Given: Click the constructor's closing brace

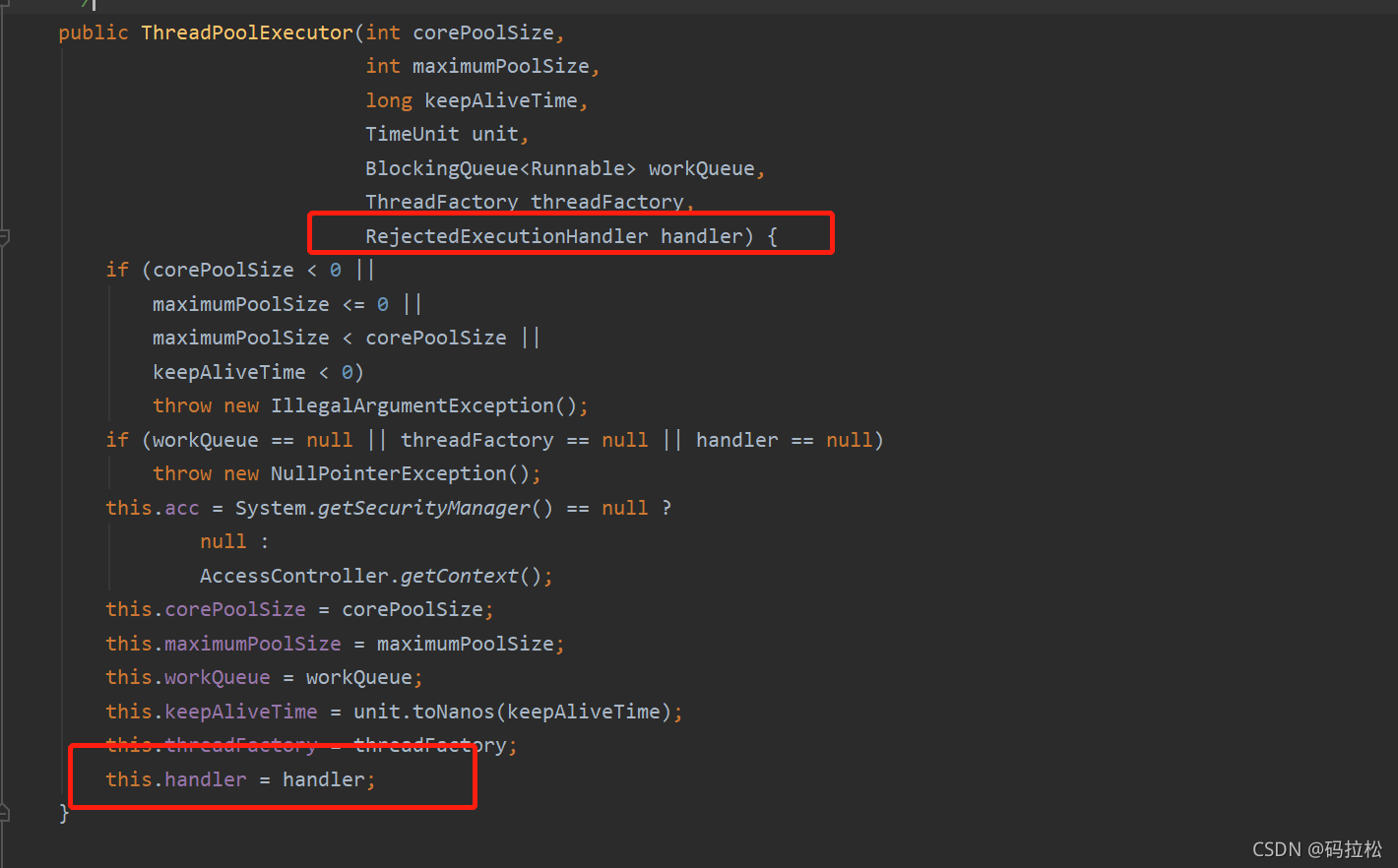Looking at the screenshot, I should 64,813.
